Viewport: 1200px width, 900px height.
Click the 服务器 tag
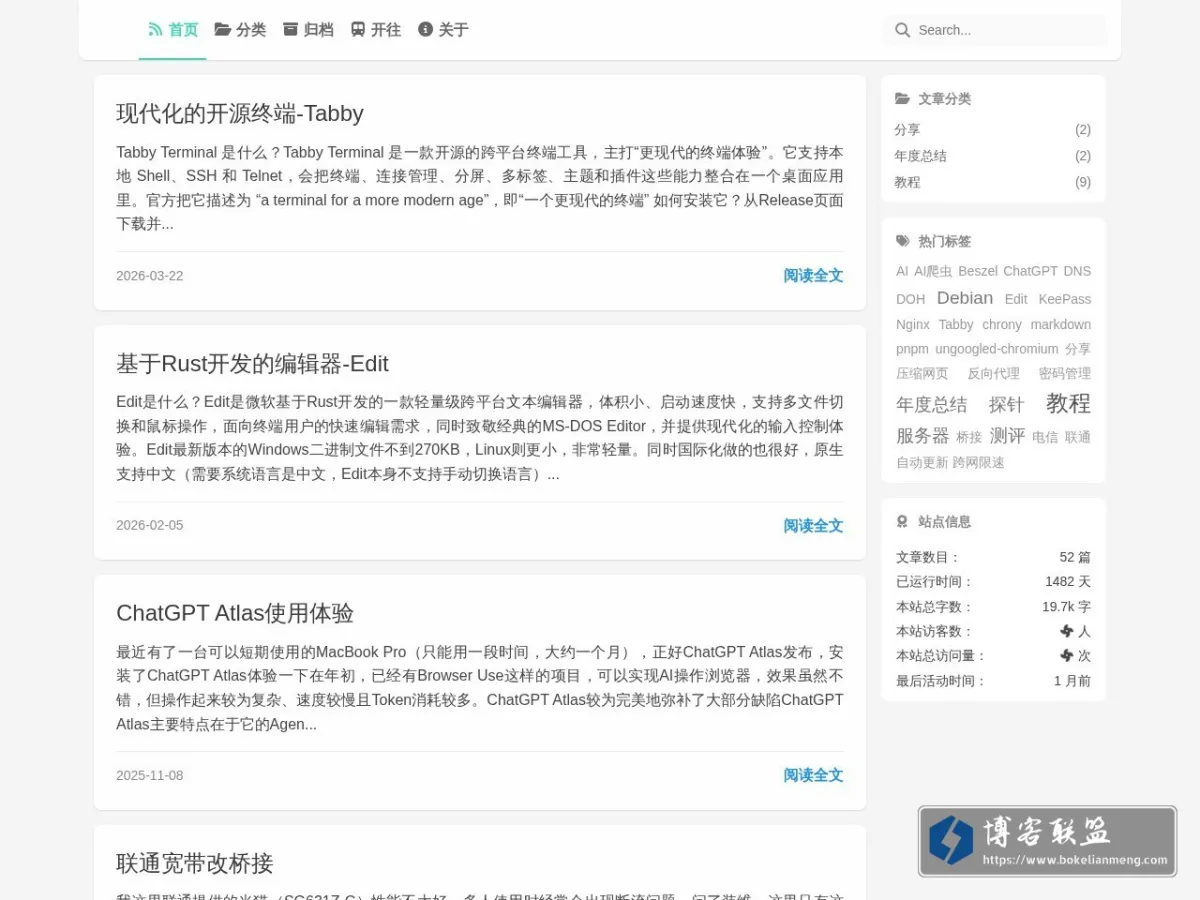[x=923, y=436]
